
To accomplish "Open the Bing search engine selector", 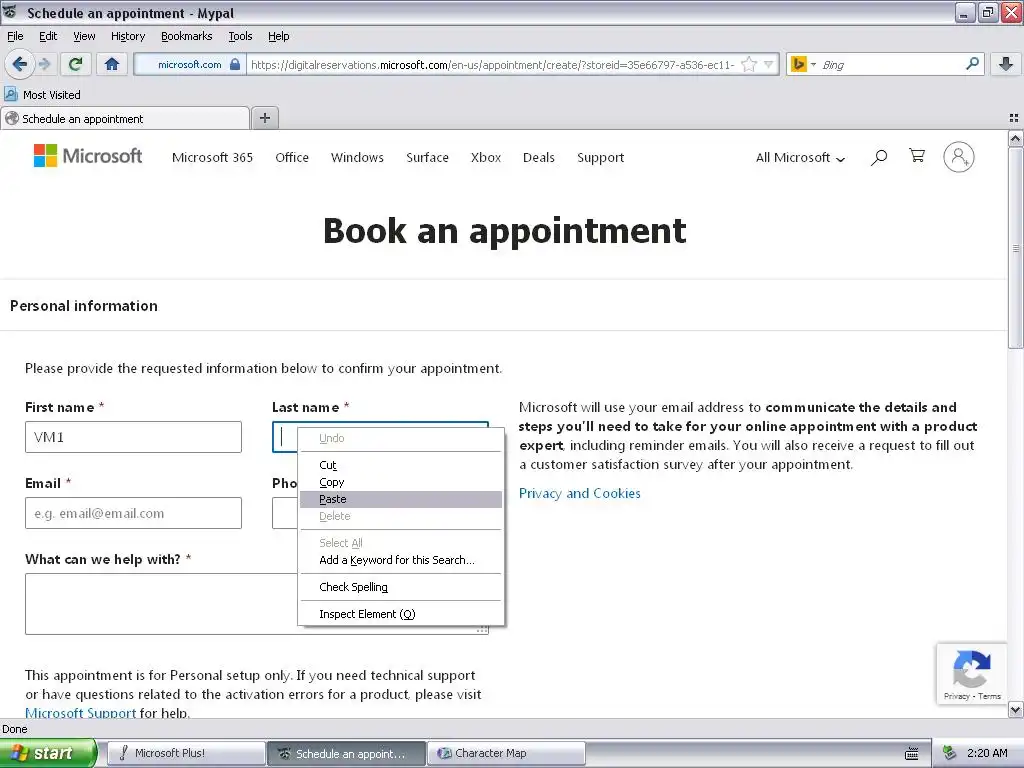I will (803, 64).
